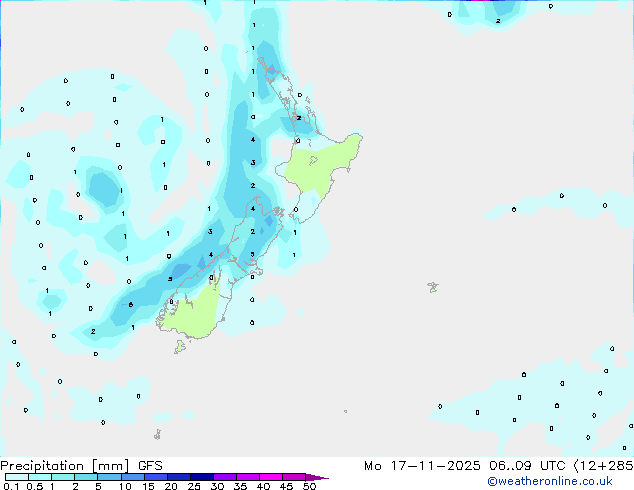Click the '6' precipitation value west of South Island
Viewport: 634px width, 490px height.
(131, 305)
